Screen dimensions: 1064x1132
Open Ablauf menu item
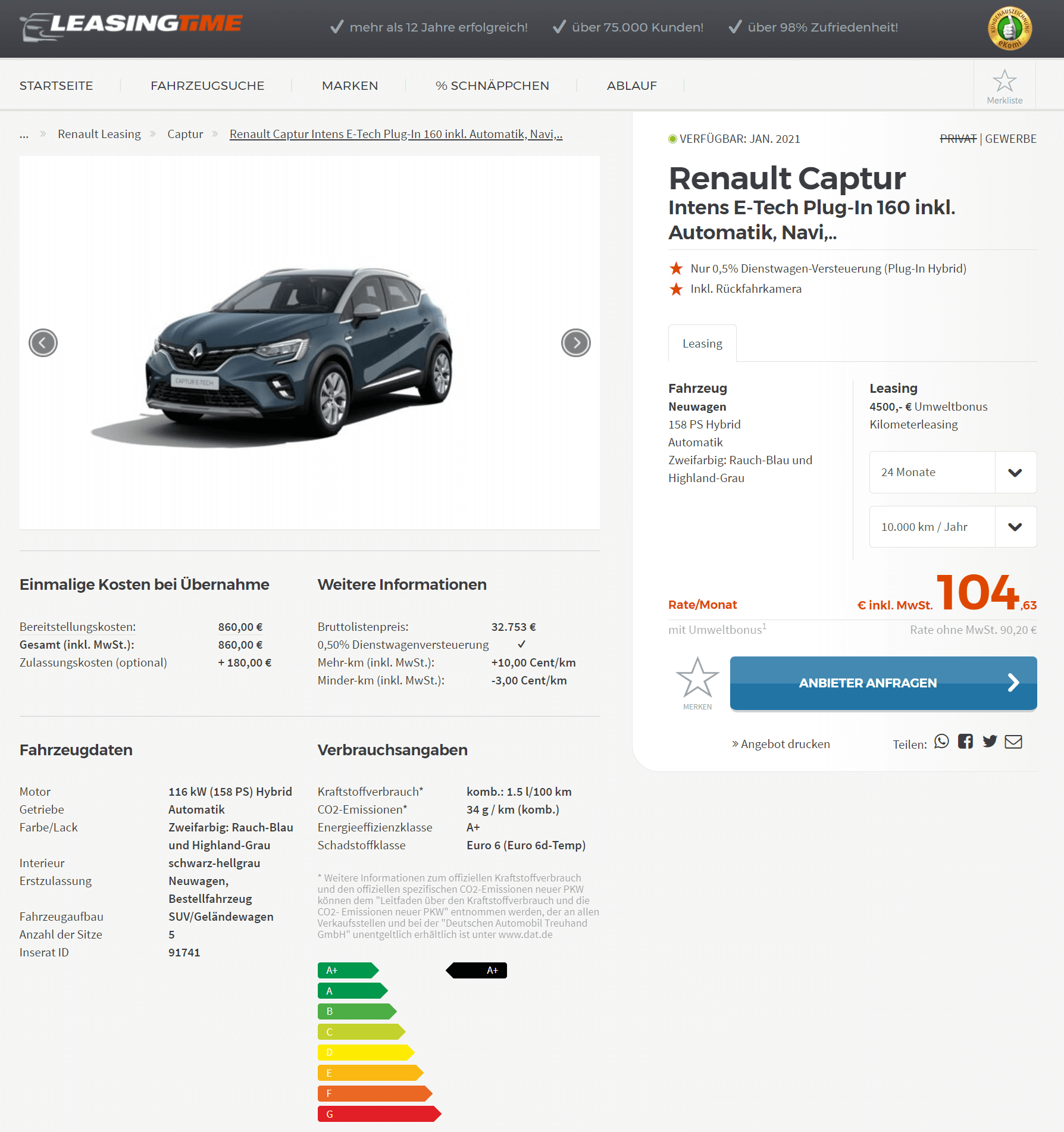pos(632,86)
